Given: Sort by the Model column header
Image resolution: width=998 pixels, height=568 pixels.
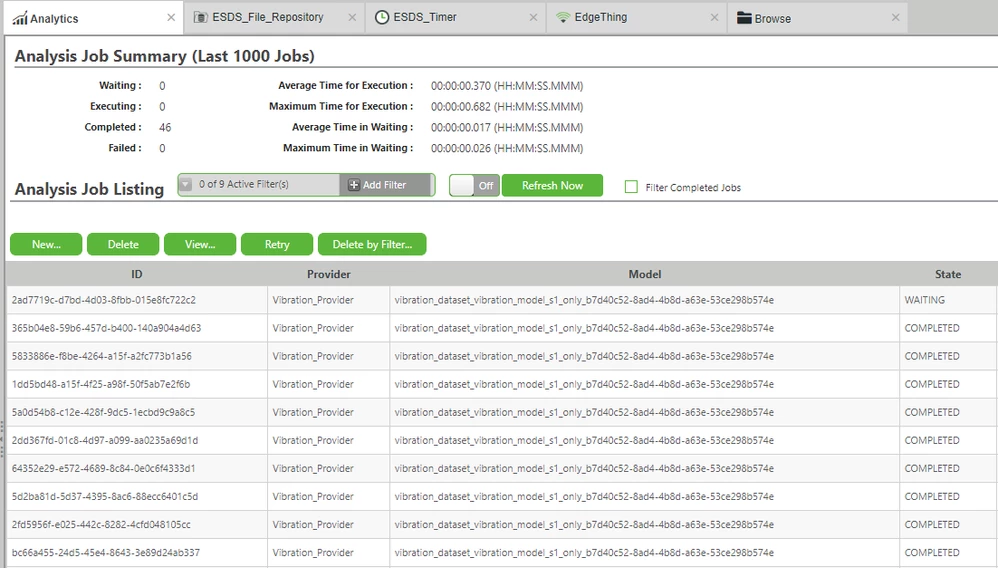Looking at the screenshot, I should point(645,274).
